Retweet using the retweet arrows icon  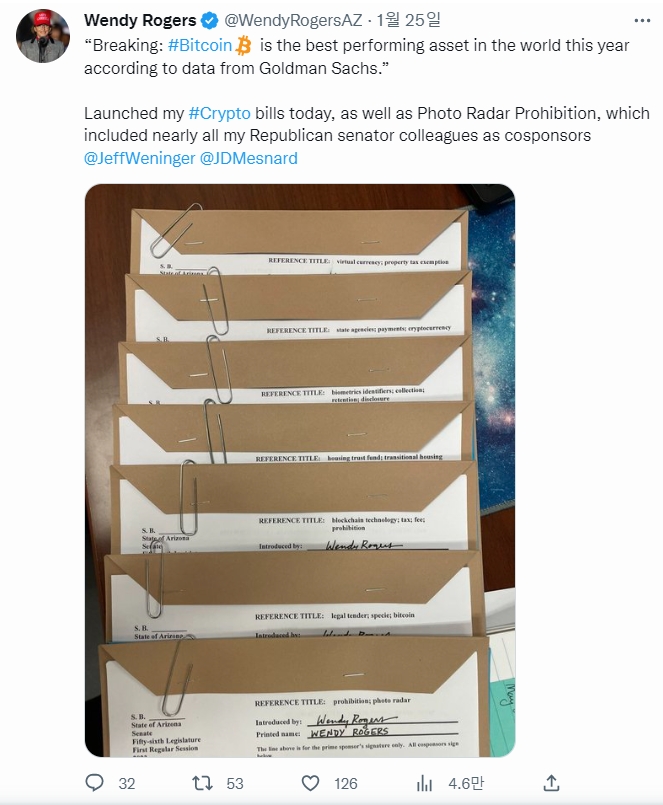click(x=202, y=783)
